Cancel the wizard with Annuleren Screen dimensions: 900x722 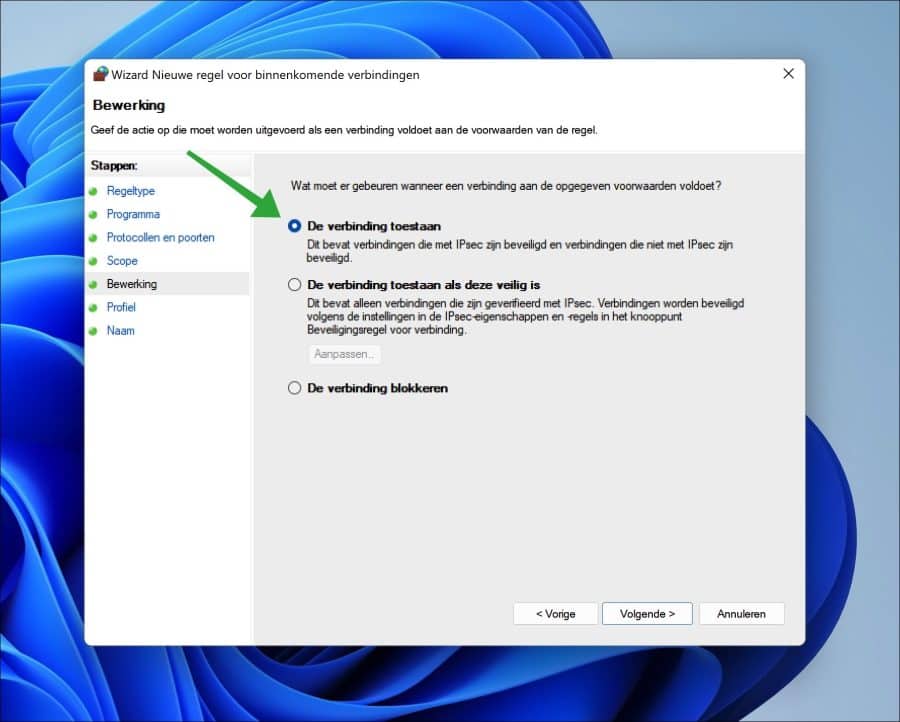(x=741, y=614)
